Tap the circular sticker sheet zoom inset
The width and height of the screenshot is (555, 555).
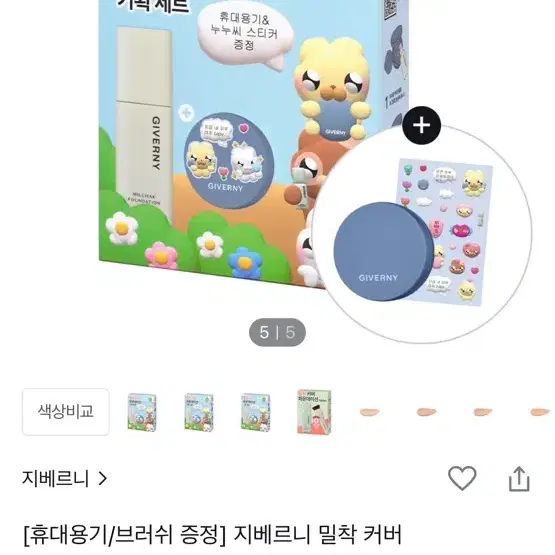tap(422, 234)
